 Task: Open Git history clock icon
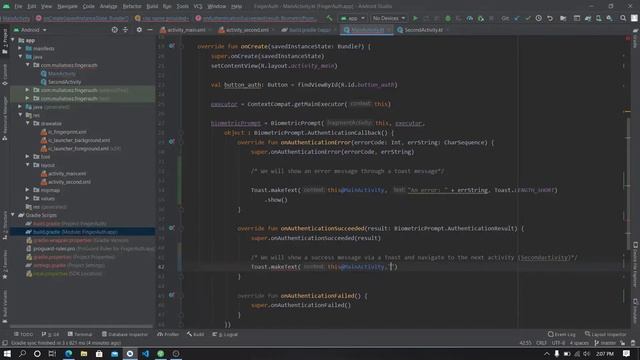pyautogui.click(x=539, y=18)
